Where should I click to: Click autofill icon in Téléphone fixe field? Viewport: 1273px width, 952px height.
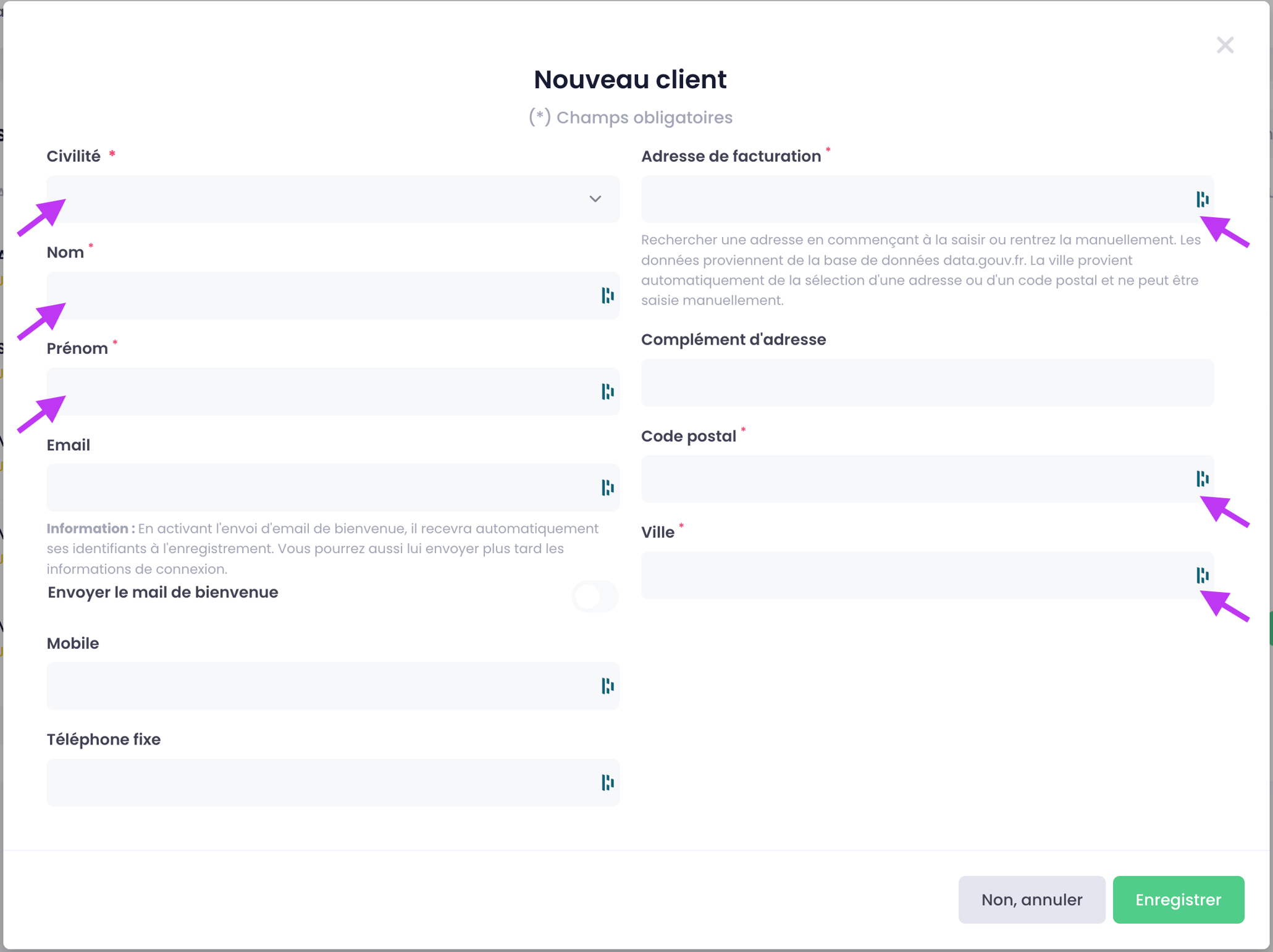coord(607,782)
